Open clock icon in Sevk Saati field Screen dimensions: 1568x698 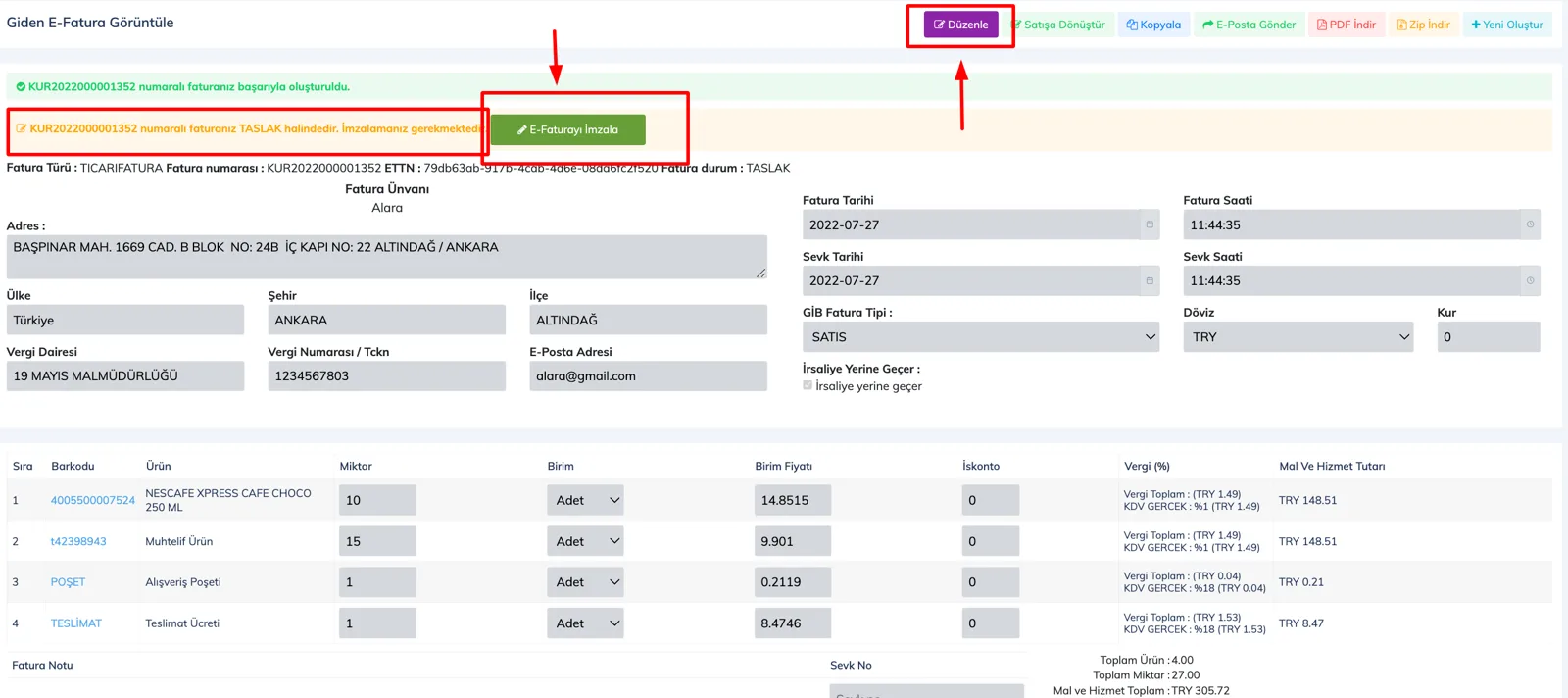click(x=1530, y=280)
